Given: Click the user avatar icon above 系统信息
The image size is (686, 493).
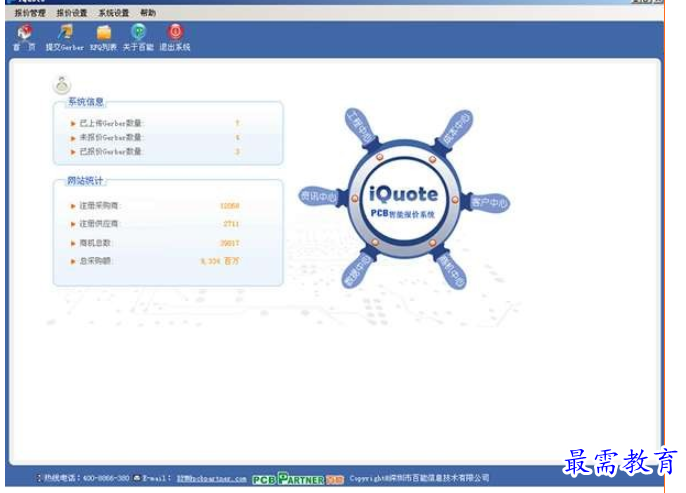Looking at the screenshot, I should (x=62, y=85).
